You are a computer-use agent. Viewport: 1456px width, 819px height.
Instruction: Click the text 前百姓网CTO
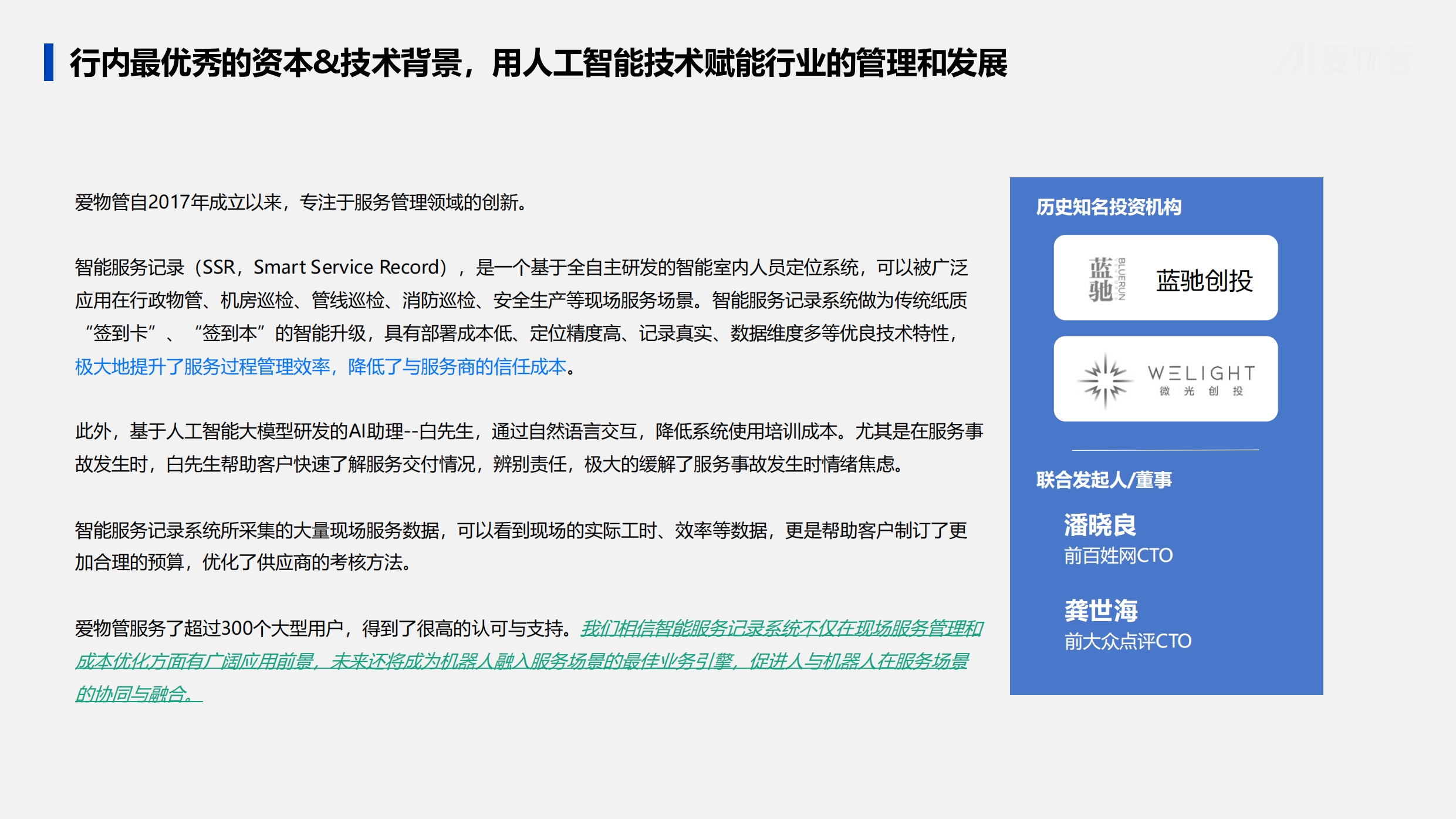[1119, 555]
